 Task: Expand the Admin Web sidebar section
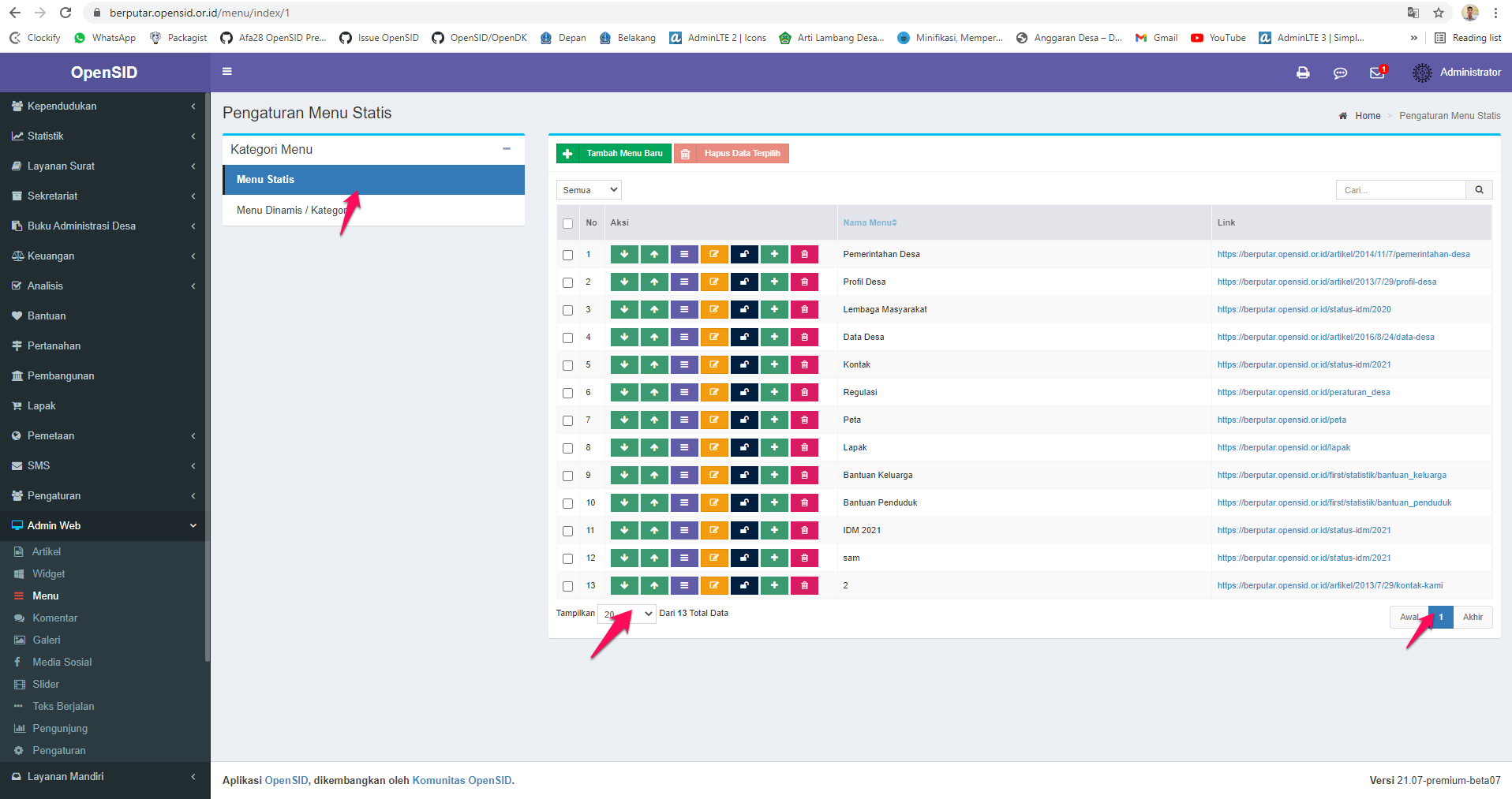(x=103, y=525)
